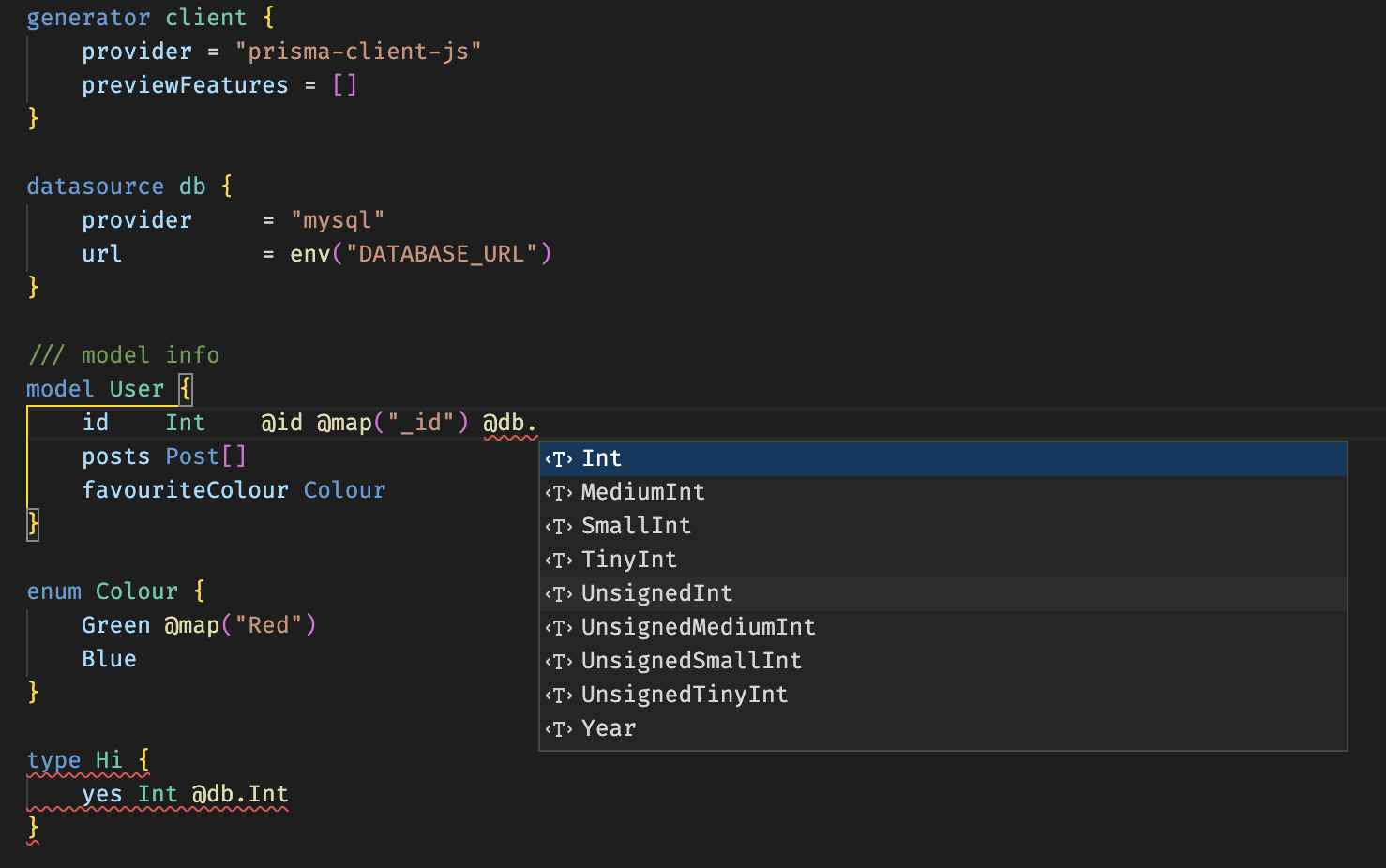This screenshot has width=1386, height=868.
Task: Click the type icon beside UnsignedSmallInt suggestion
Action: [558, 661]
